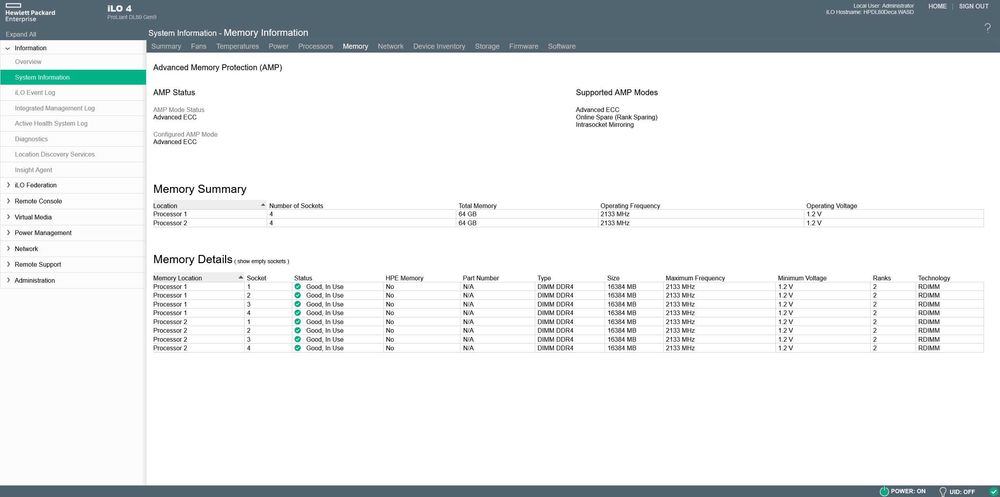Click status icon for Processor 2 socket 2

click(297, 330)
